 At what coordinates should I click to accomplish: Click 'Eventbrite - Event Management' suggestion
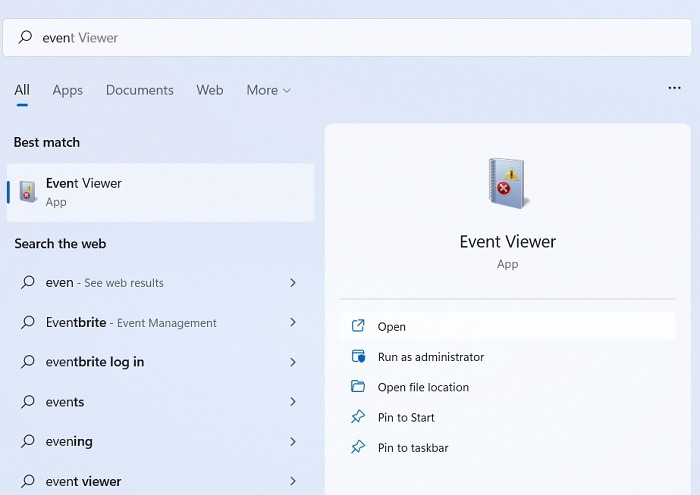click(131, 322)
